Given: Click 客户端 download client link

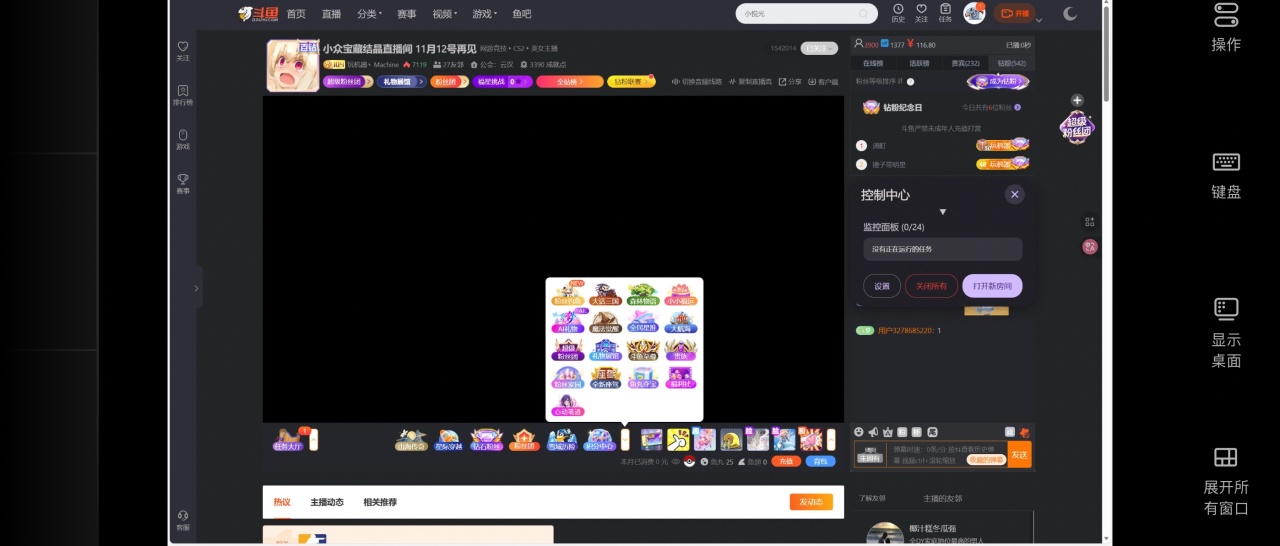Looking at the screenshot, I should [x=823, y=82].
